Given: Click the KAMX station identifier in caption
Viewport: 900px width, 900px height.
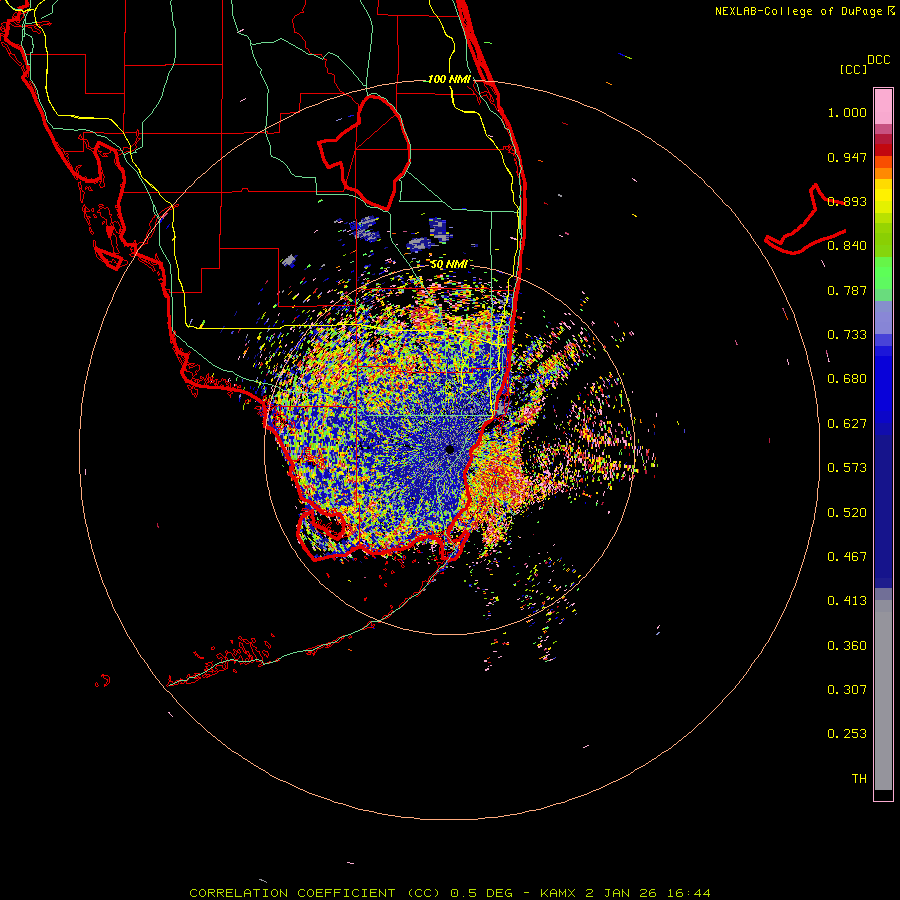Looking at the screenshot, I should 558,893.
